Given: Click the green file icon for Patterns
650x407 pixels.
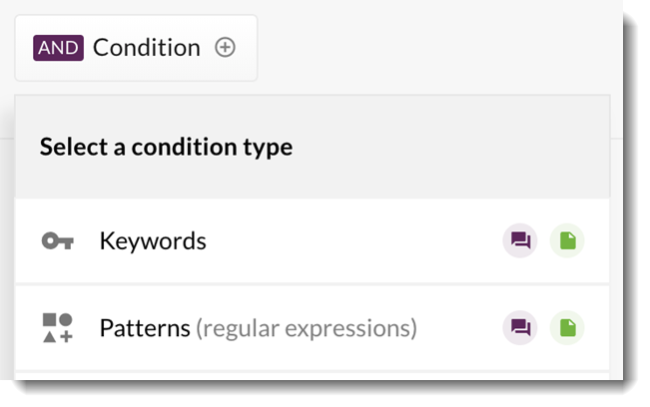Looking at the screenshot, I should click(568, 327).
